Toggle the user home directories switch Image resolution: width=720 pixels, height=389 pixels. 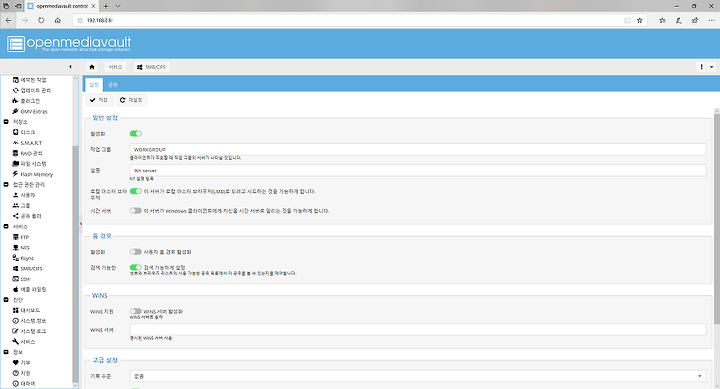(x=135, y=252)
